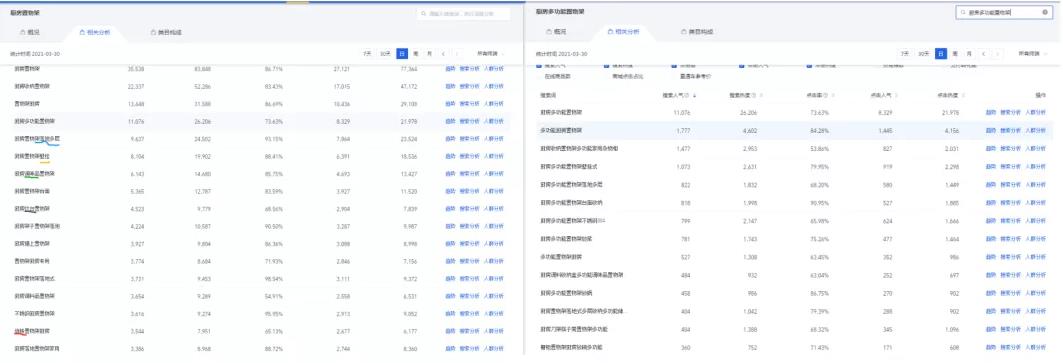This screenshot has height=363, width=1063.
Task: Select 周 period in left panel
Action: 416,53
